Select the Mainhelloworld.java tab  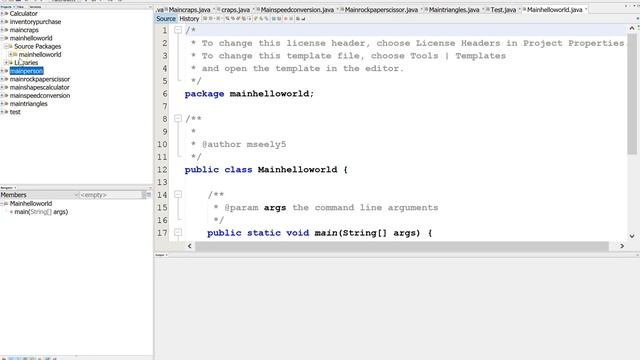coord(554,9)
